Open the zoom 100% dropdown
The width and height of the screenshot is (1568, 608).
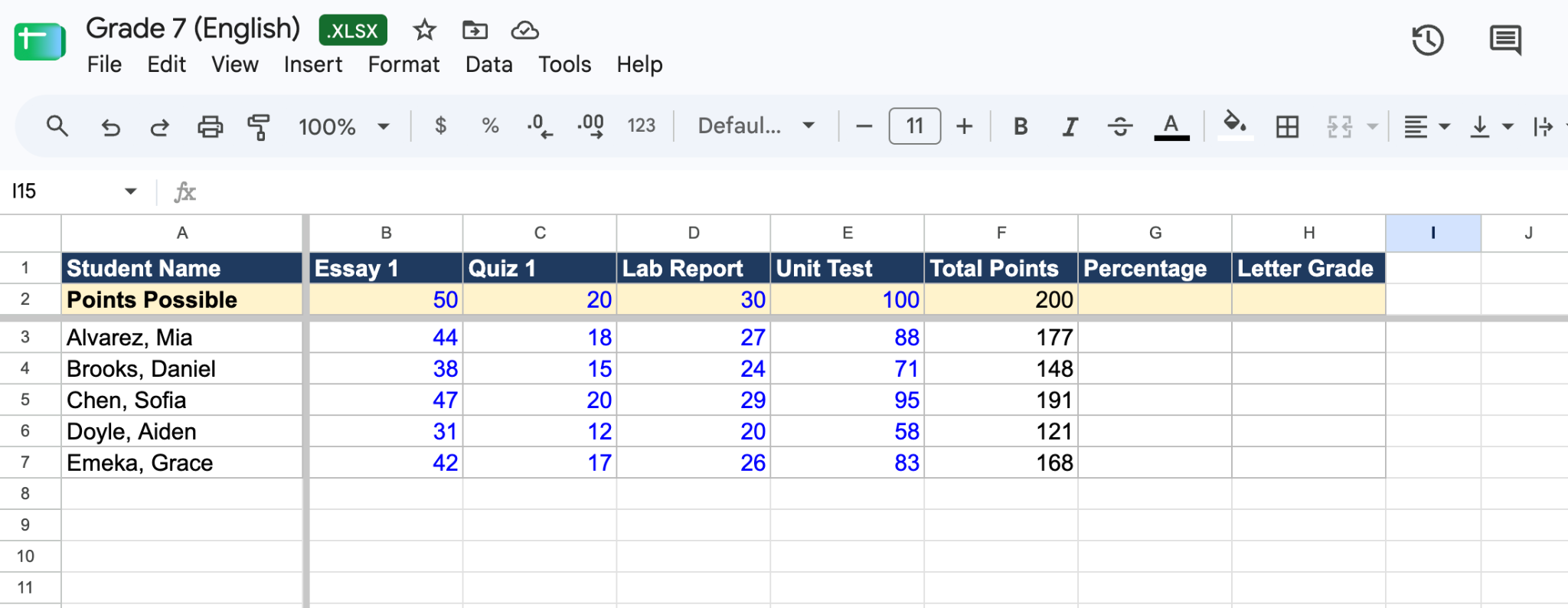[344, 126]
